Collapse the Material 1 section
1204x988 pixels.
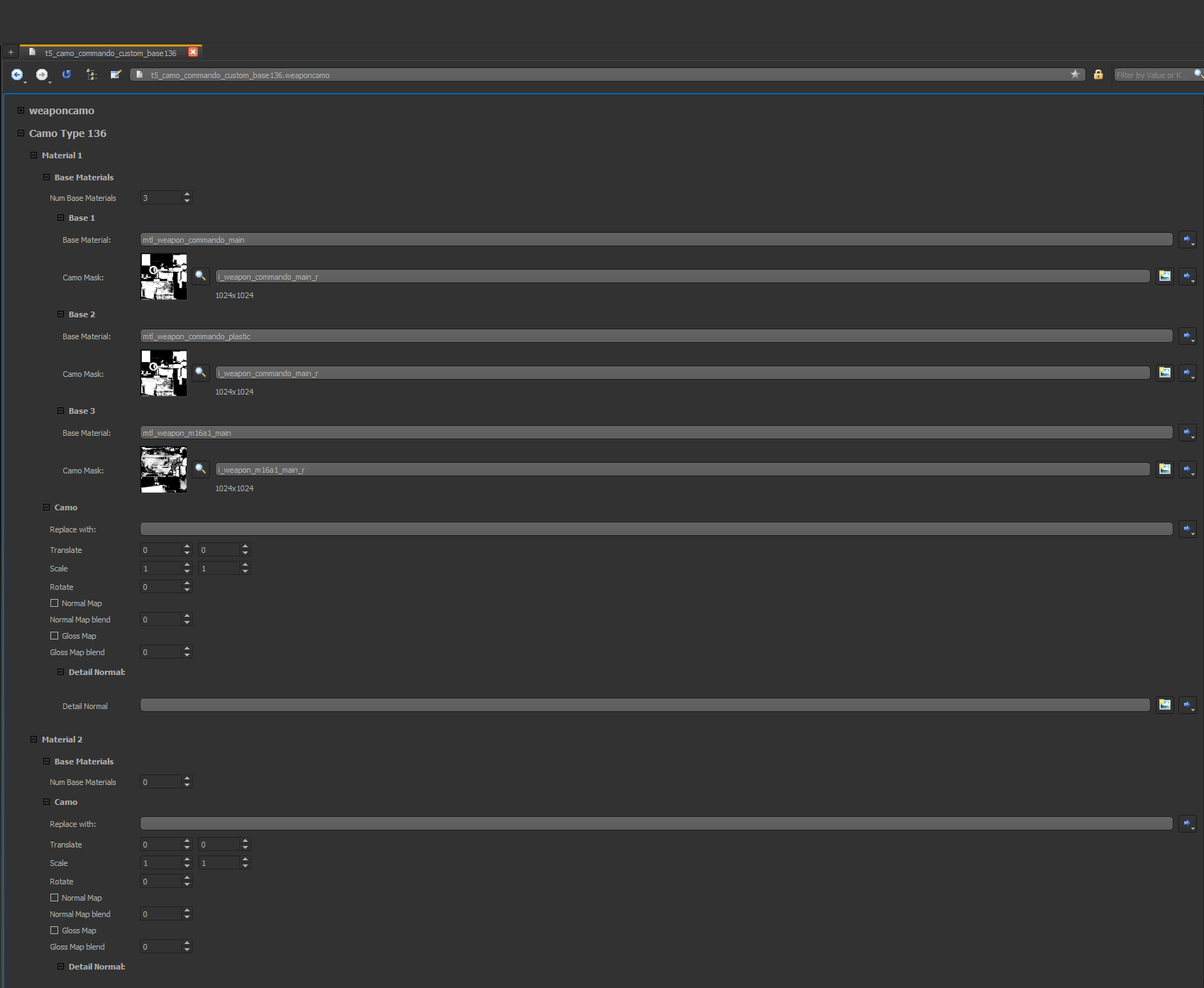pos(33,155)
